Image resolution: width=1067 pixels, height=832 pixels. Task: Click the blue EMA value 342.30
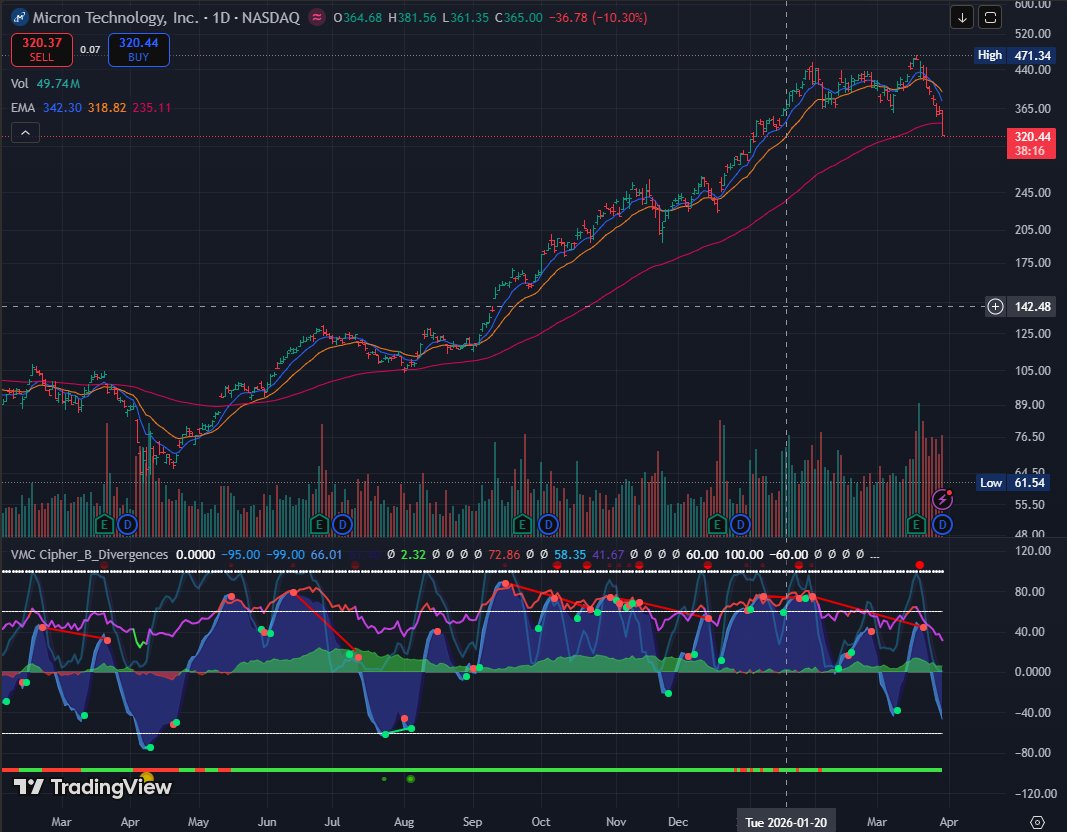point(62,107)
